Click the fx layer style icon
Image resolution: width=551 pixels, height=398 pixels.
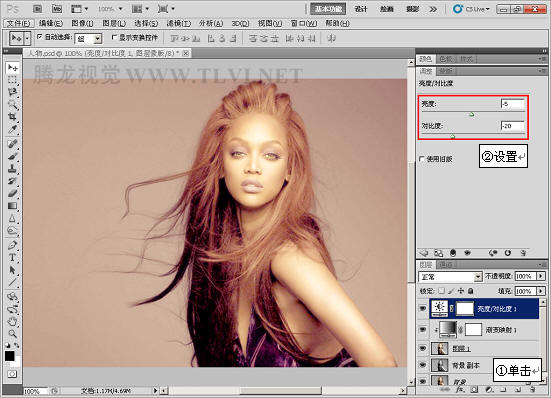(460, 389)
